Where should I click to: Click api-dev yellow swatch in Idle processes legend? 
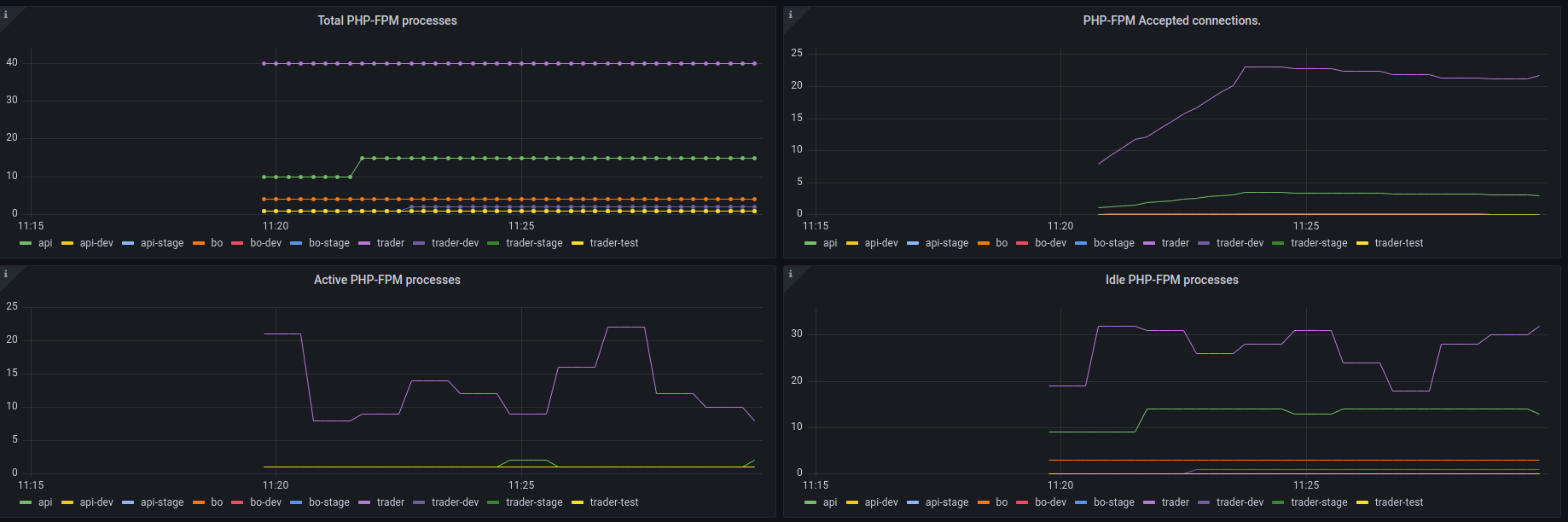(852, 502)
